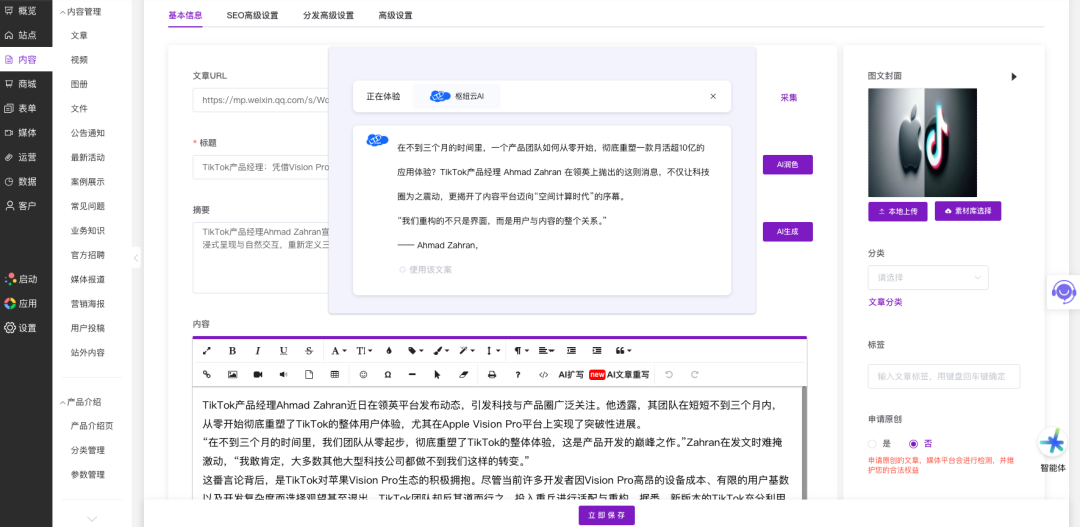The image size is (1080, 527).
Task: Open the 分类 category dropdown
Action: [x=928, y=278]
